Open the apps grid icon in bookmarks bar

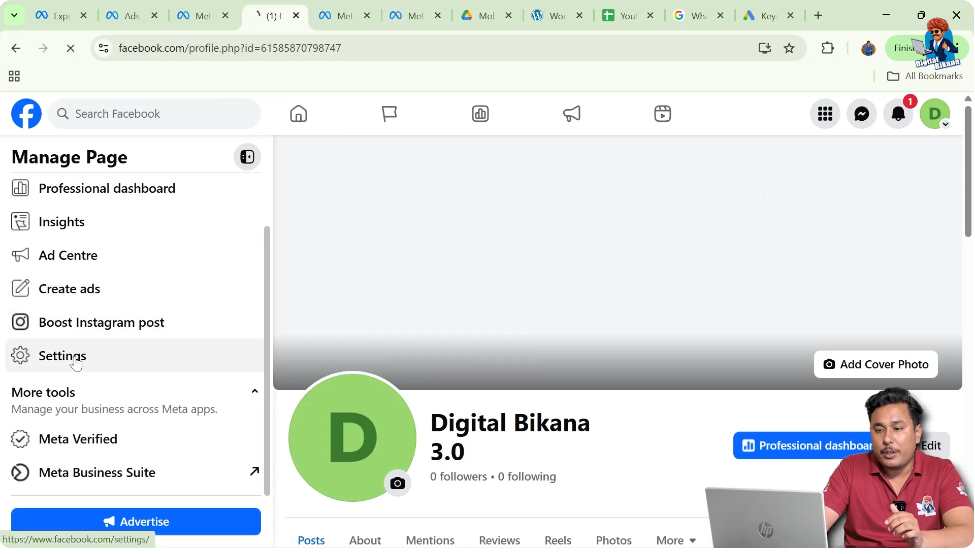14,76
